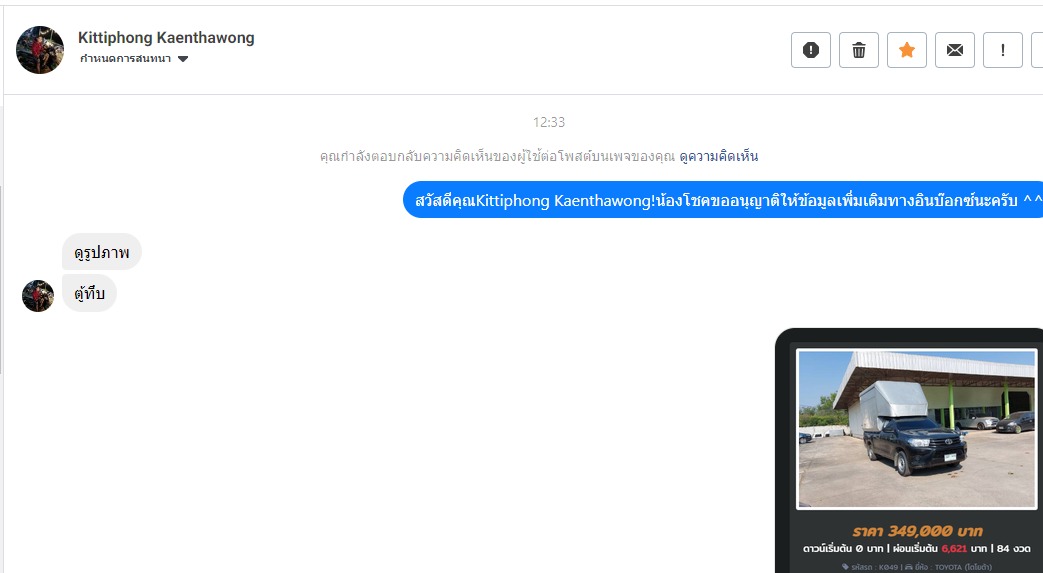
Task: Click the blue greeting message bubble
Action: pos(723,200)
